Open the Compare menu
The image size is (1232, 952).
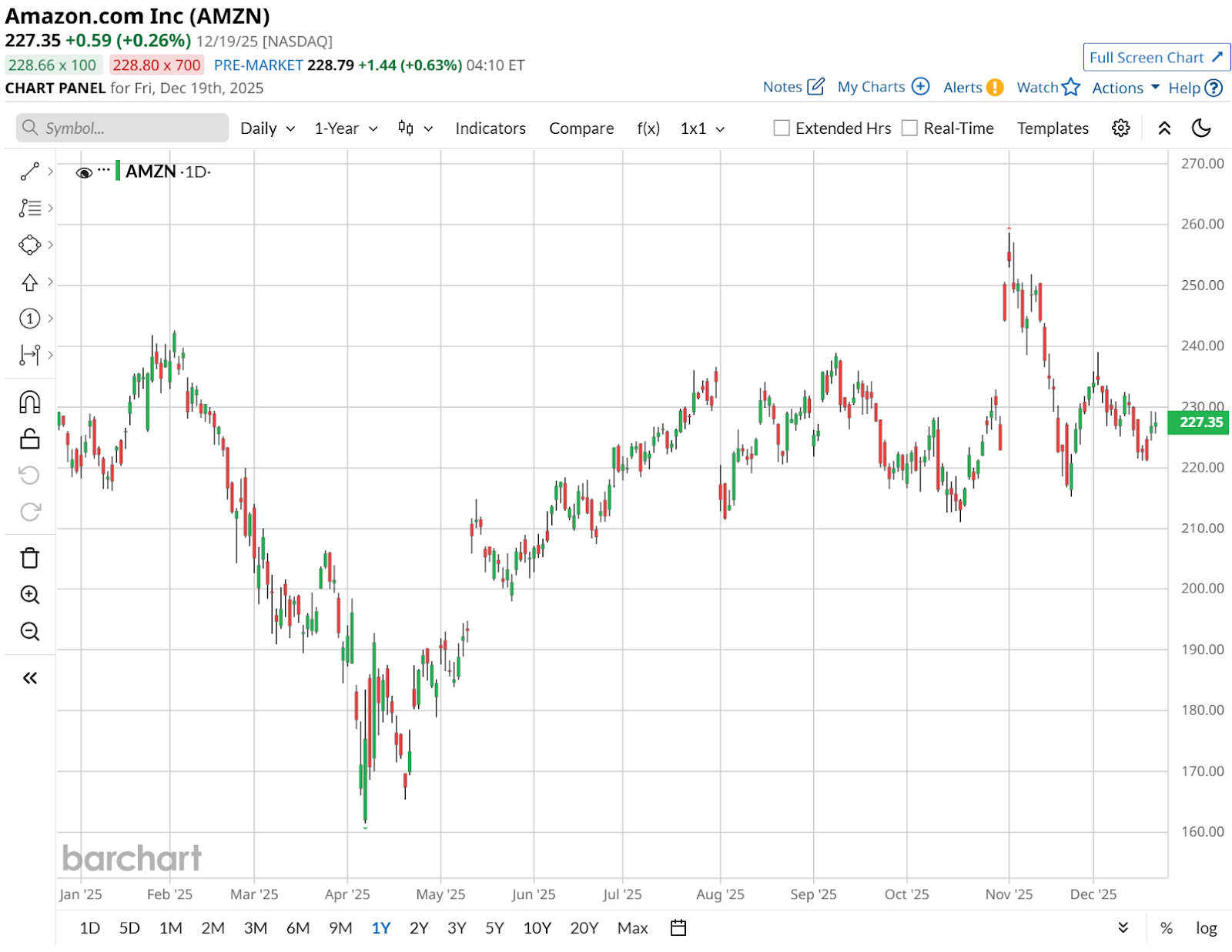click(x=581, y=129)
